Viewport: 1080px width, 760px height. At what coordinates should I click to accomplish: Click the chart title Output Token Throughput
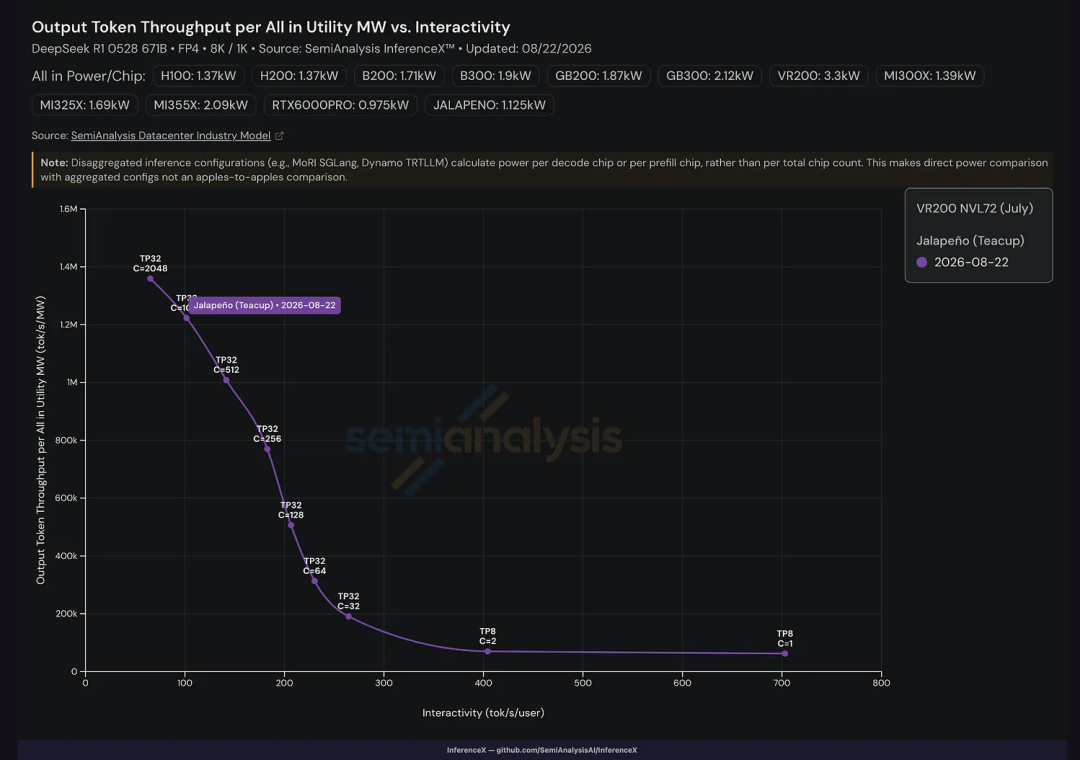click(x=271, y=27)
